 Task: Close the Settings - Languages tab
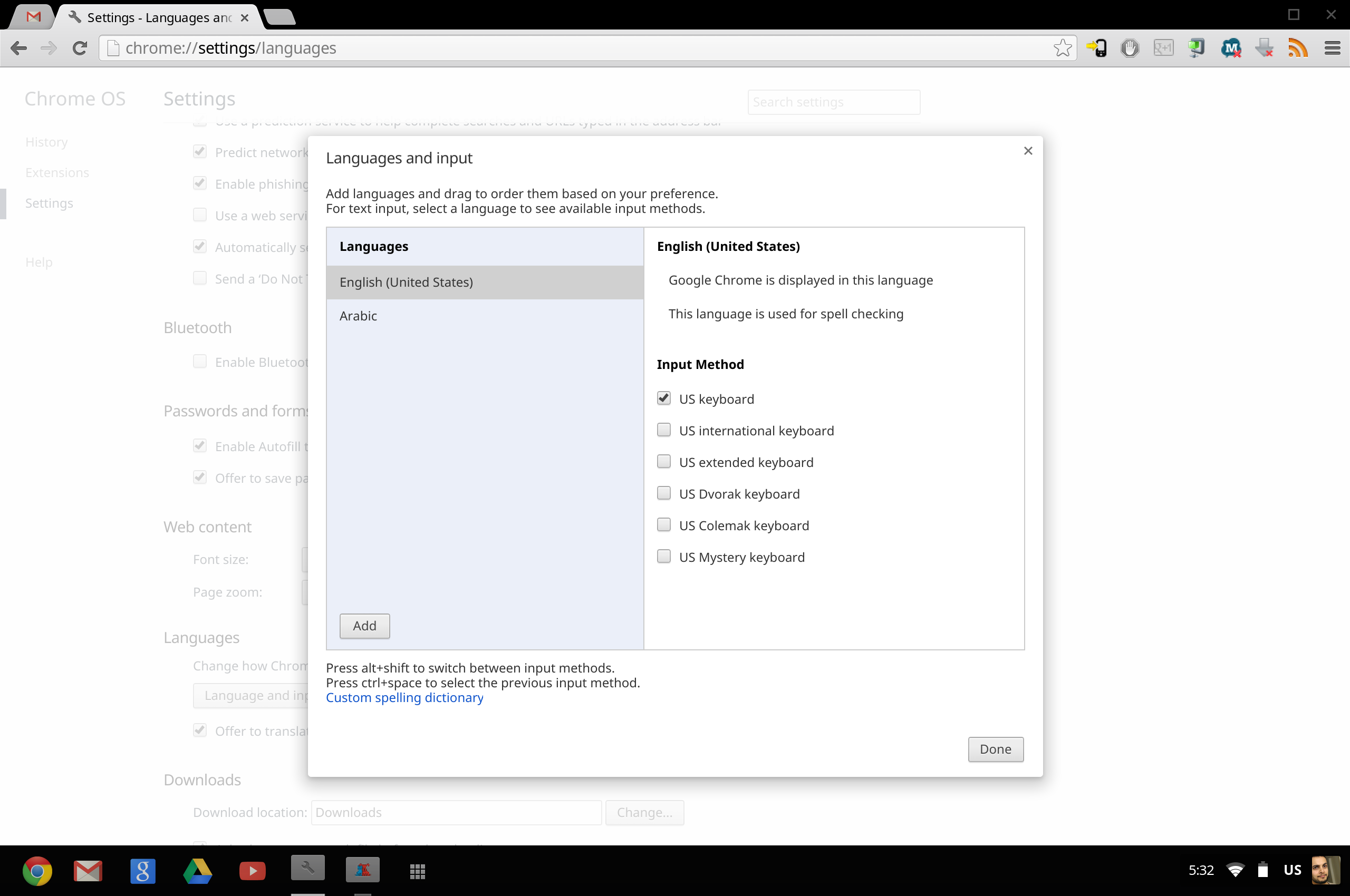click(245, 18)
